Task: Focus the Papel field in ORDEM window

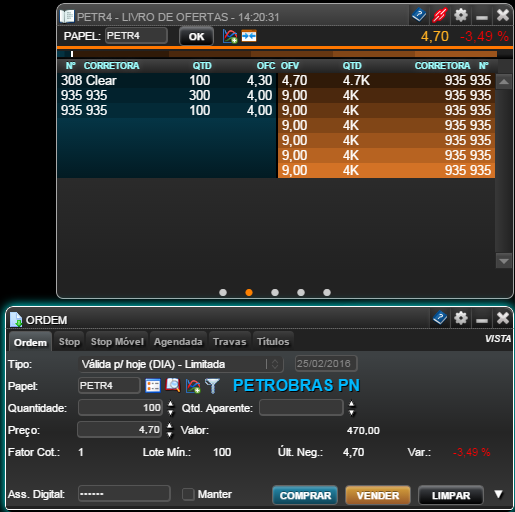Action: click(109, 385)
